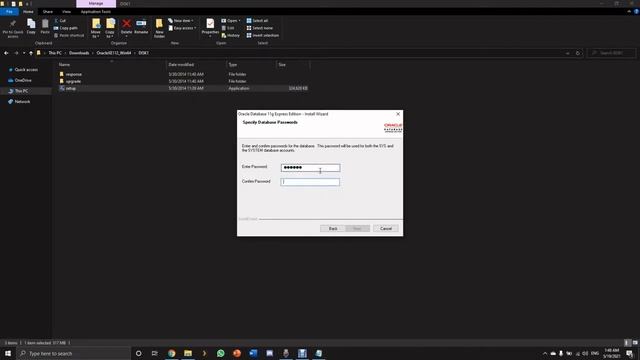This screenshot has width=640, height=360.
Task: Click the Cancel button in wizard
Action: click(x=386, y=229)
